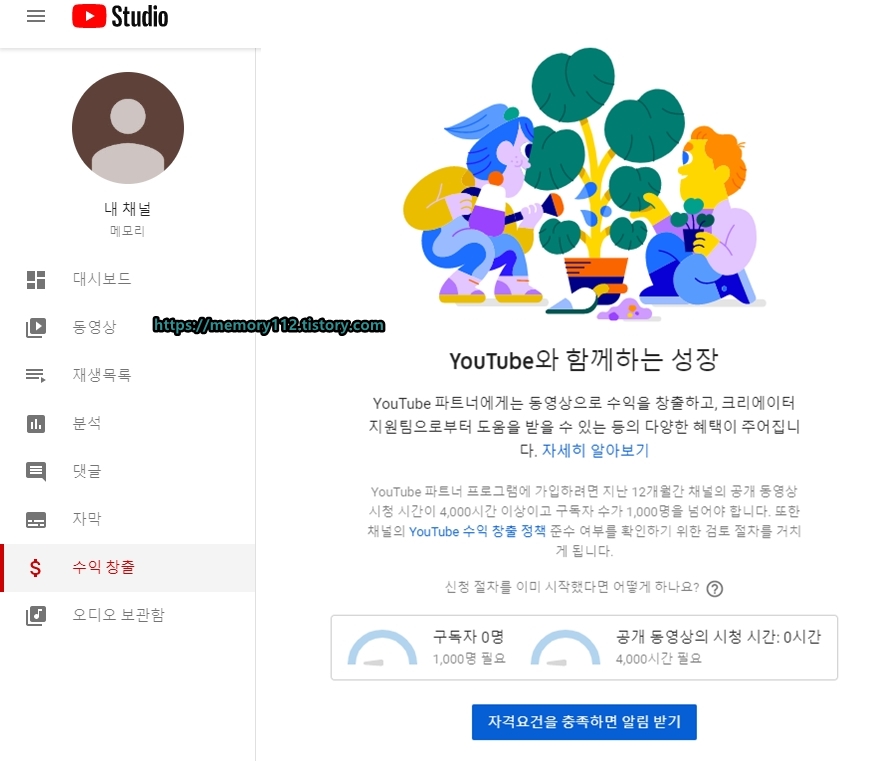Click 공개 동영상의 시청 시간: 0시간 text

tap(718, 637)
